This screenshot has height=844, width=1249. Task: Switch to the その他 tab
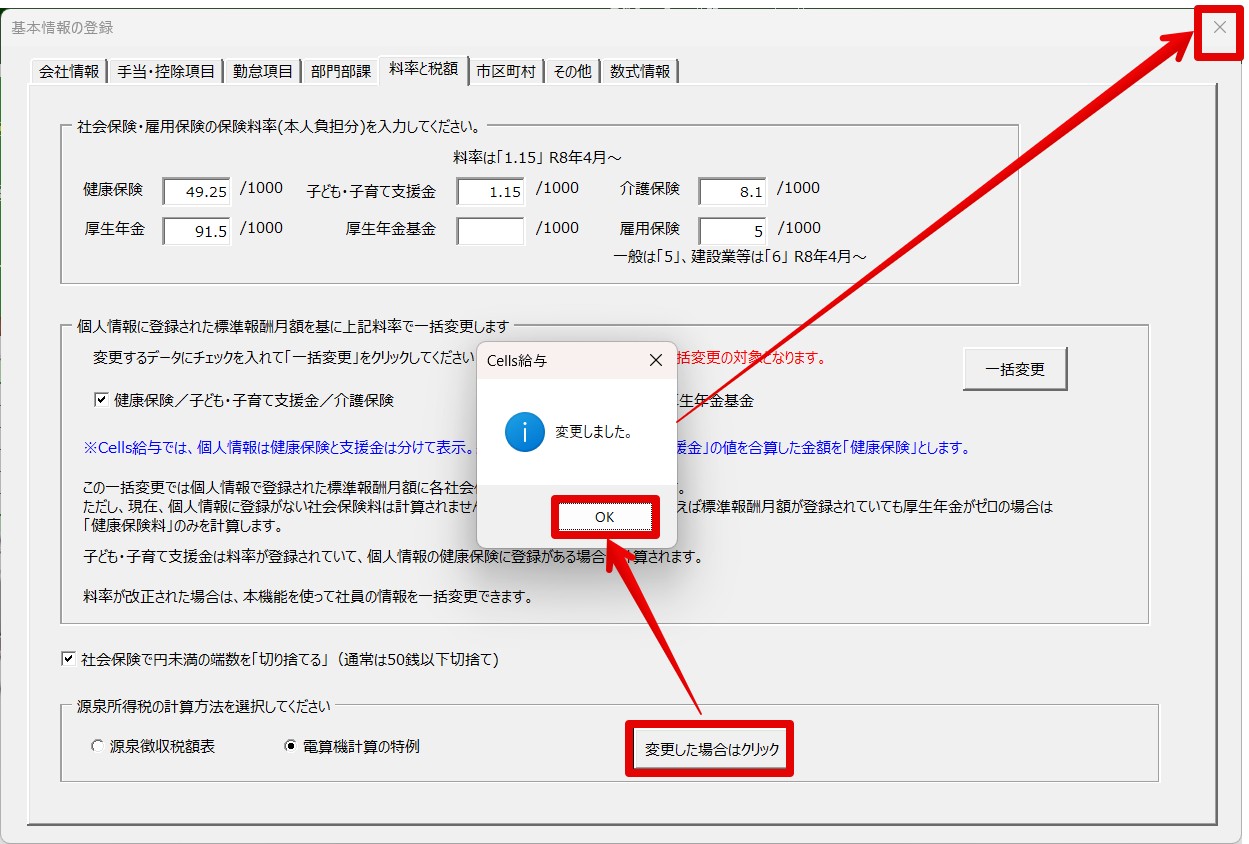(572, 71)
